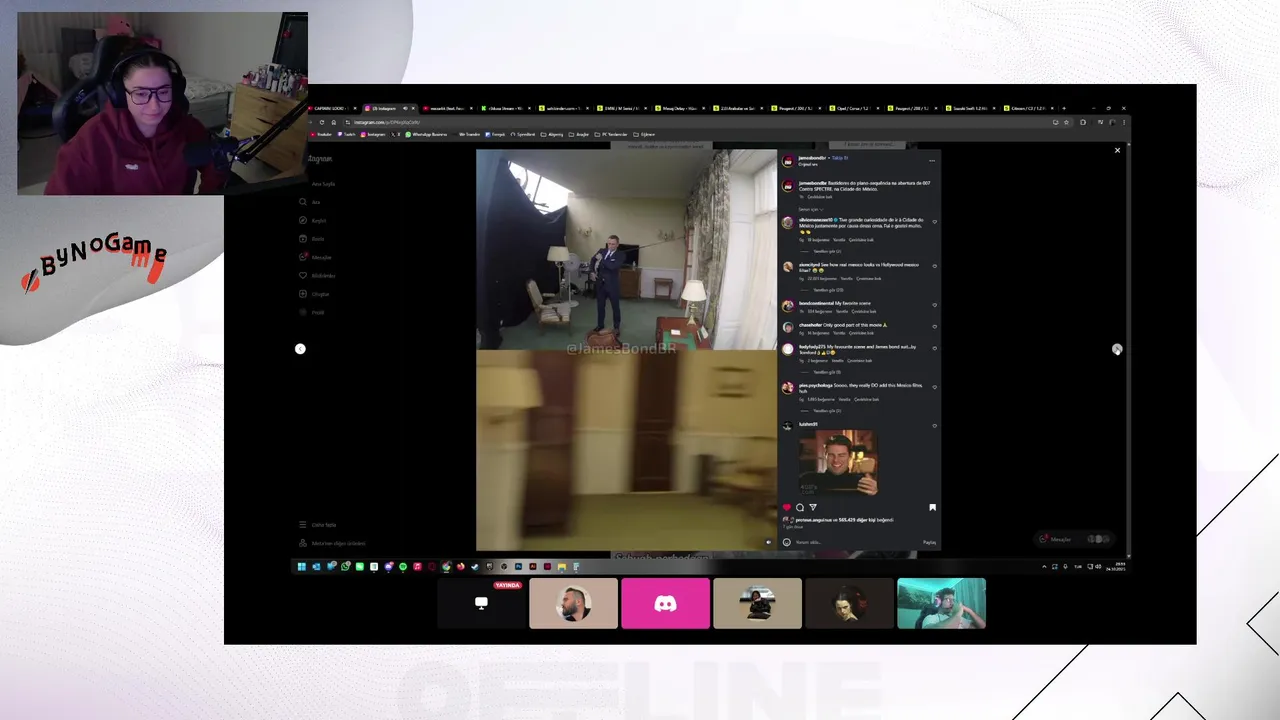The width and height of the screenshot is (1280, 720).
Task: Select YAYINDA screen share tile
Action: click(481, 604)
